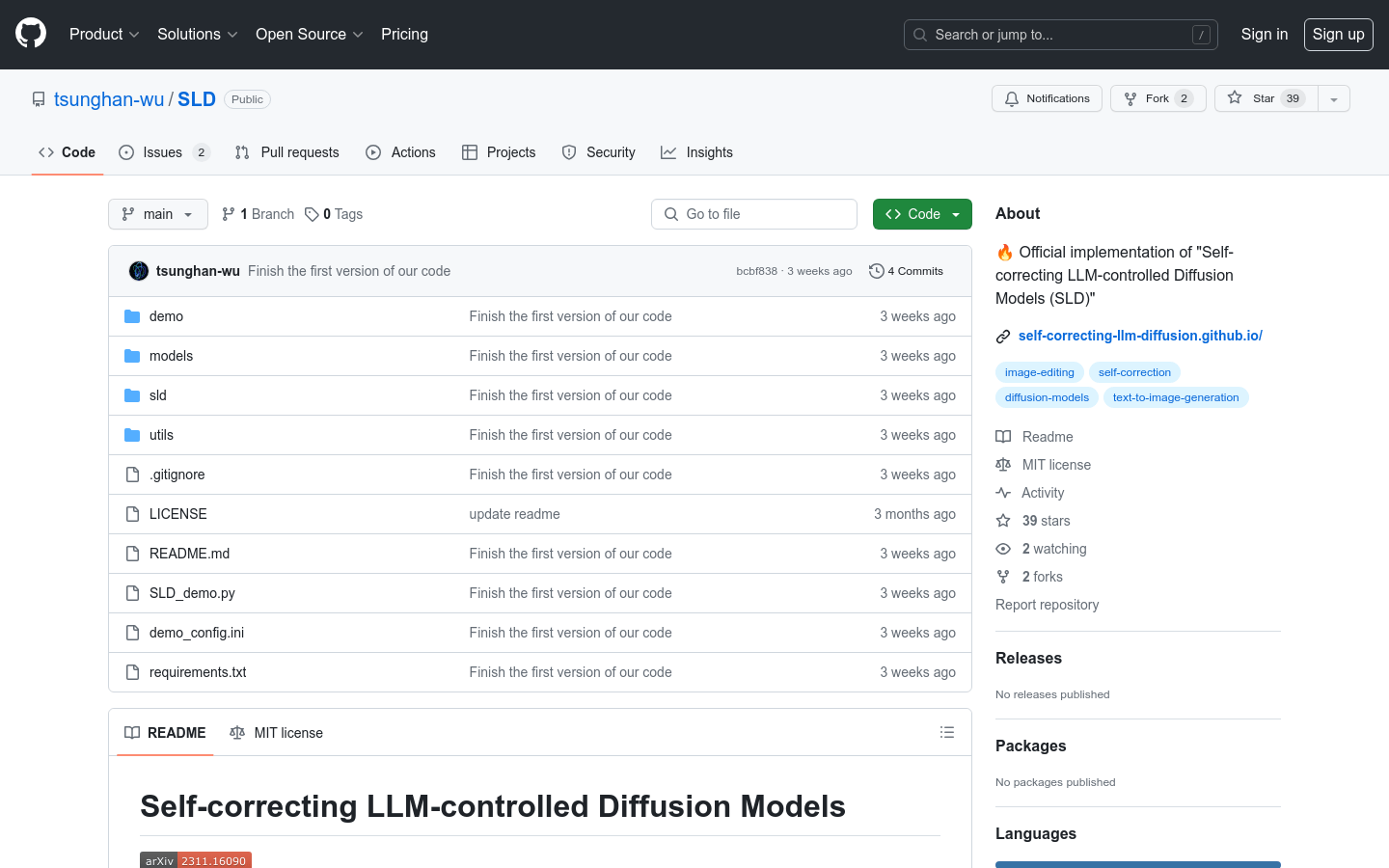This screenshot has width=1389, height=868.
Task: Click the Go to file search field
Action: pos(754,213)
